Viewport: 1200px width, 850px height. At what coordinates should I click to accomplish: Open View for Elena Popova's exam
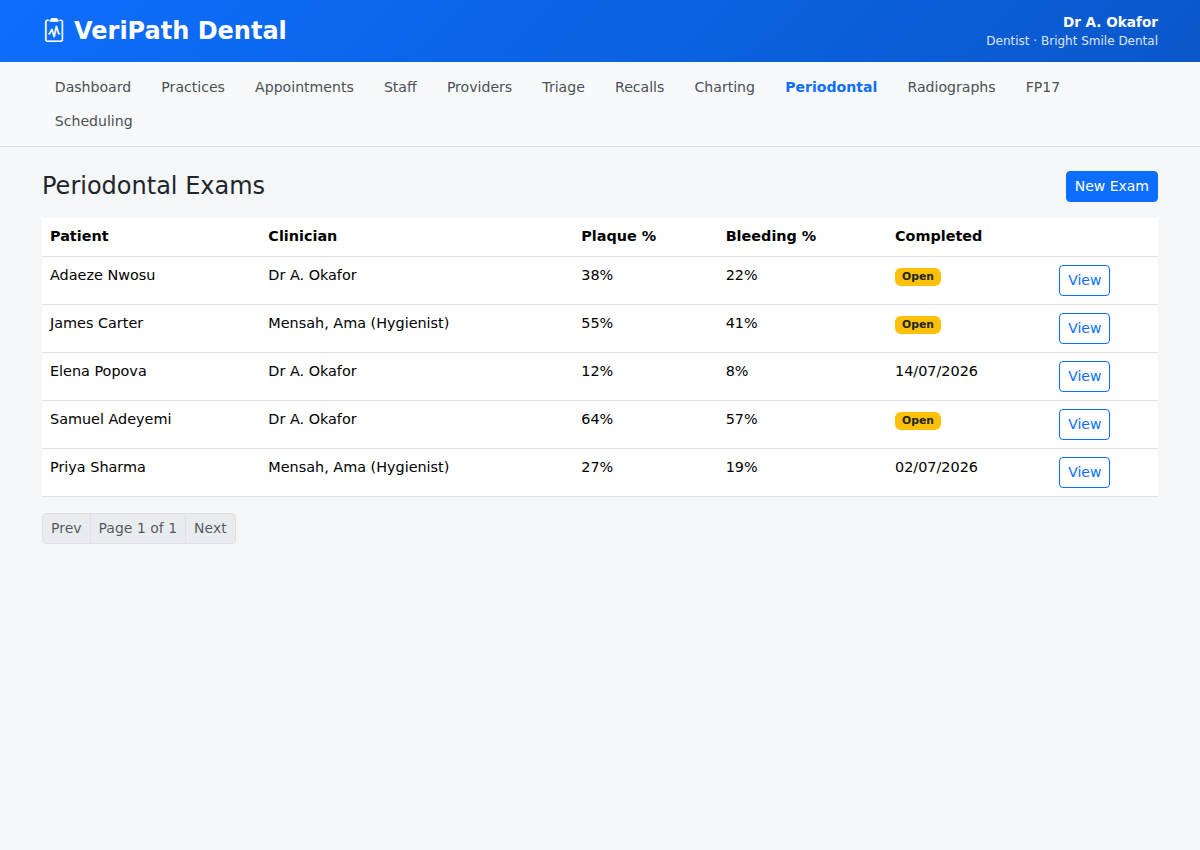[1084, 376]
